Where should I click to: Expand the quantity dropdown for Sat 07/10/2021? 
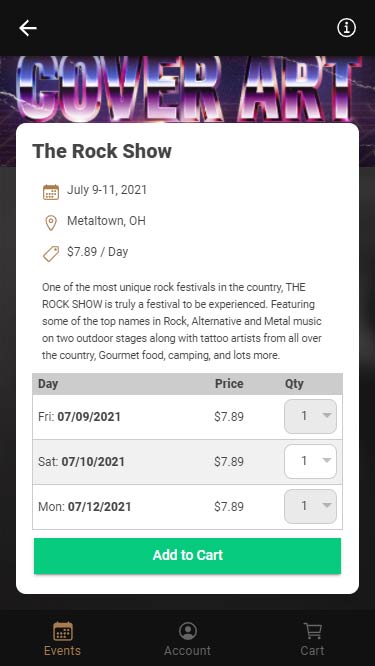pos(310,461)
